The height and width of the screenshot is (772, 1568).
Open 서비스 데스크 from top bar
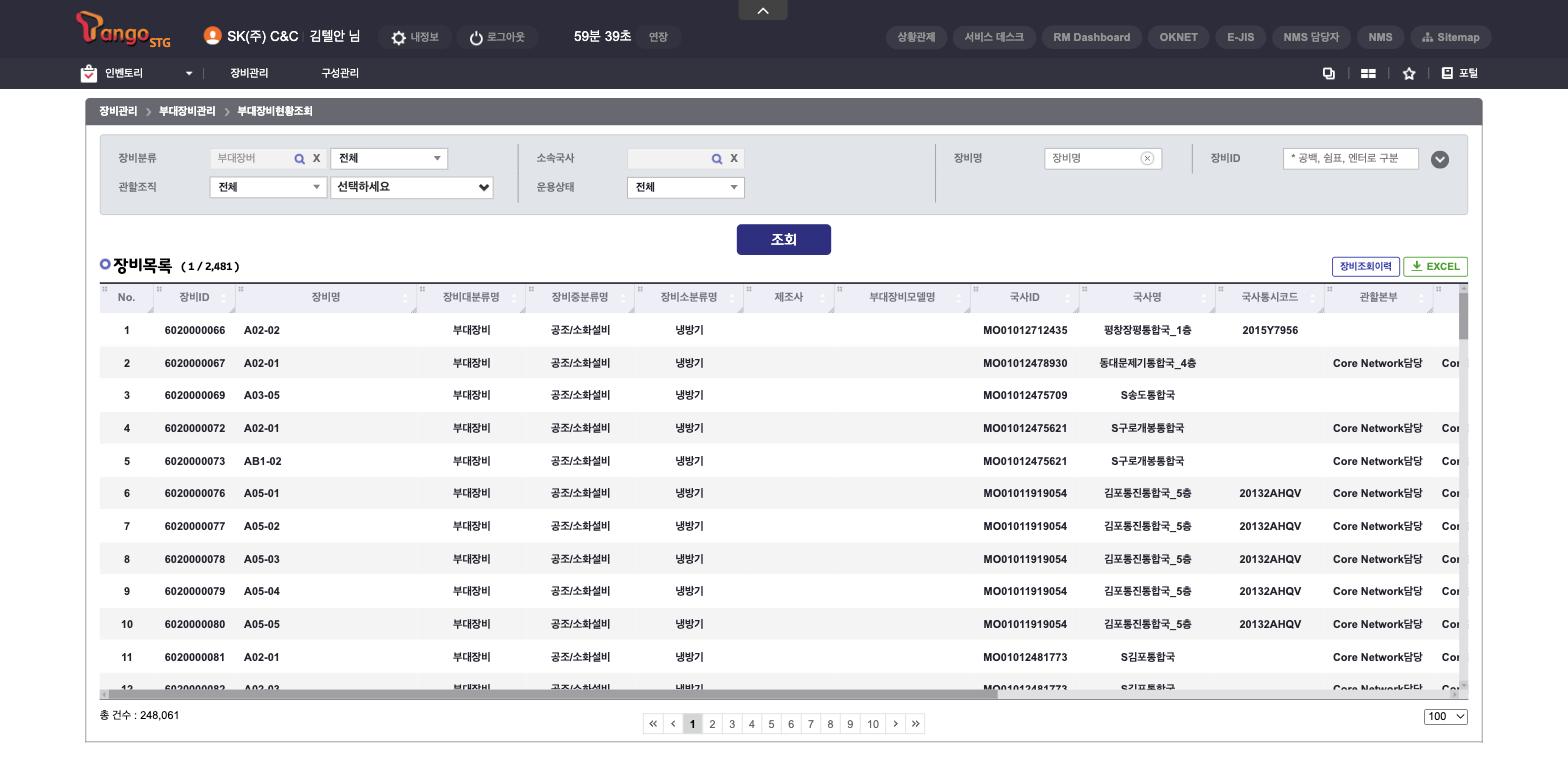click(x=994, y=37)
